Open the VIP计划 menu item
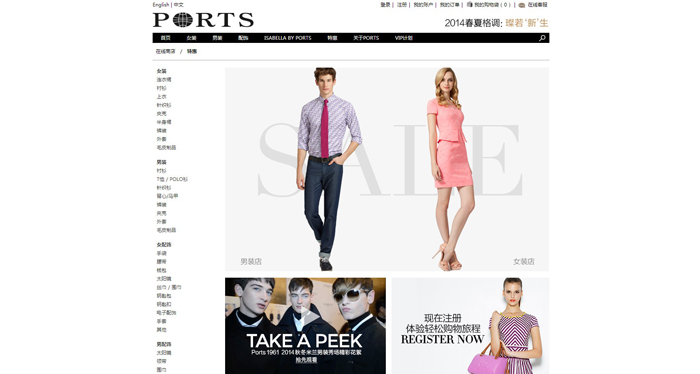The image size is (700, 374). tap(404, 38)
